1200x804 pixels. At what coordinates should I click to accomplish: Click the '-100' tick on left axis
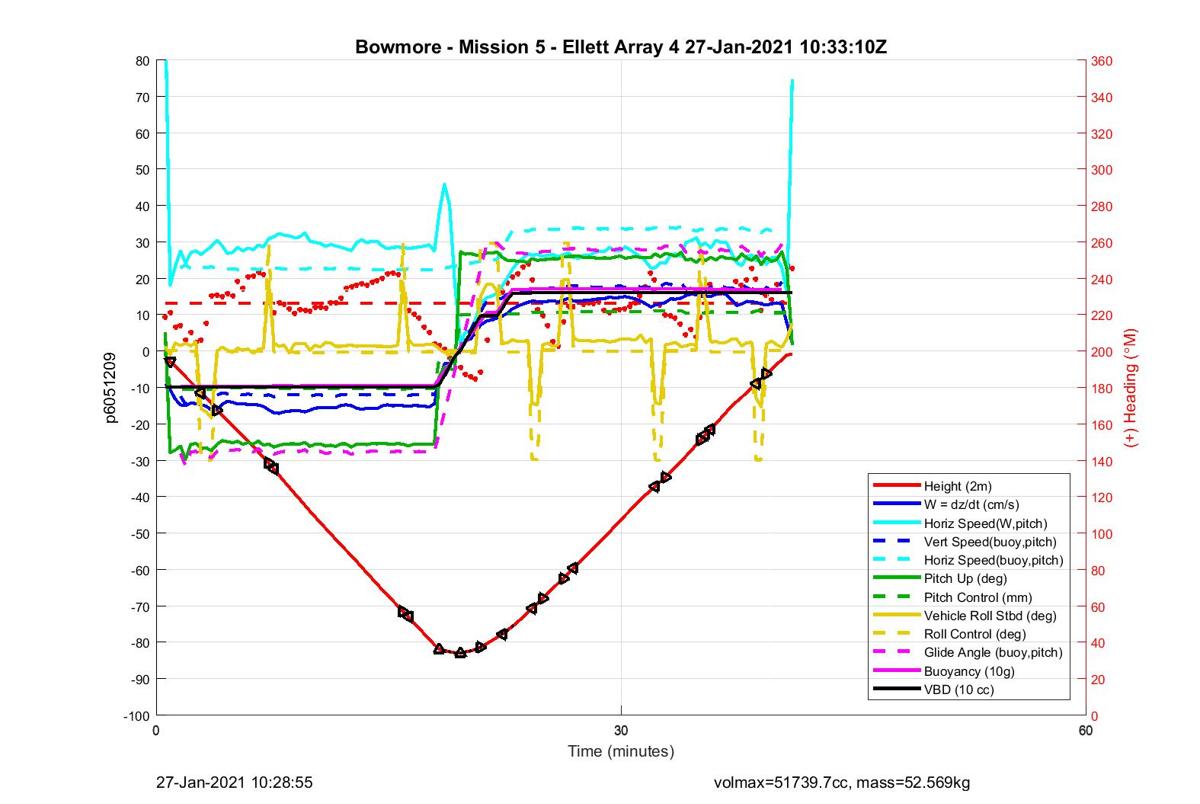(136, 716)
